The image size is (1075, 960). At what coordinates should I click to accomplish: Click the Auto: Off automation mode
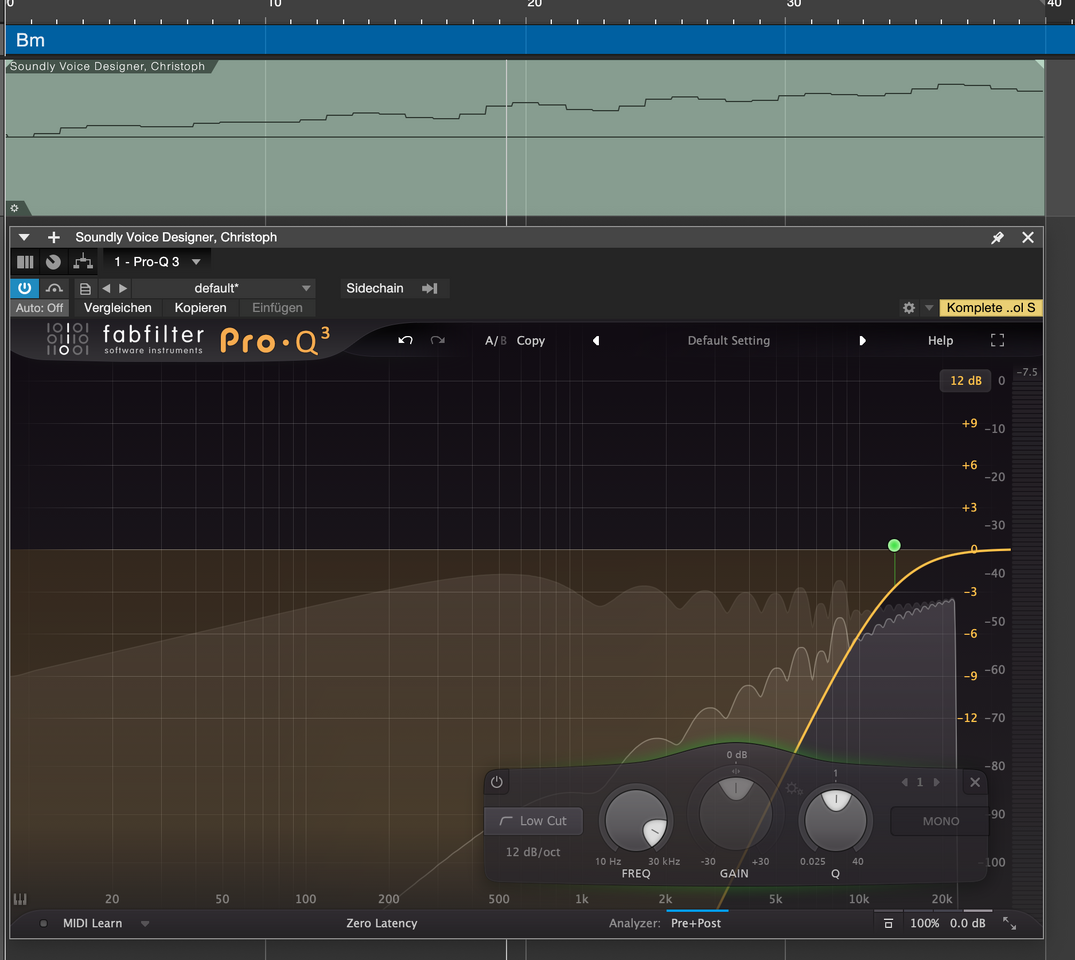39,308
